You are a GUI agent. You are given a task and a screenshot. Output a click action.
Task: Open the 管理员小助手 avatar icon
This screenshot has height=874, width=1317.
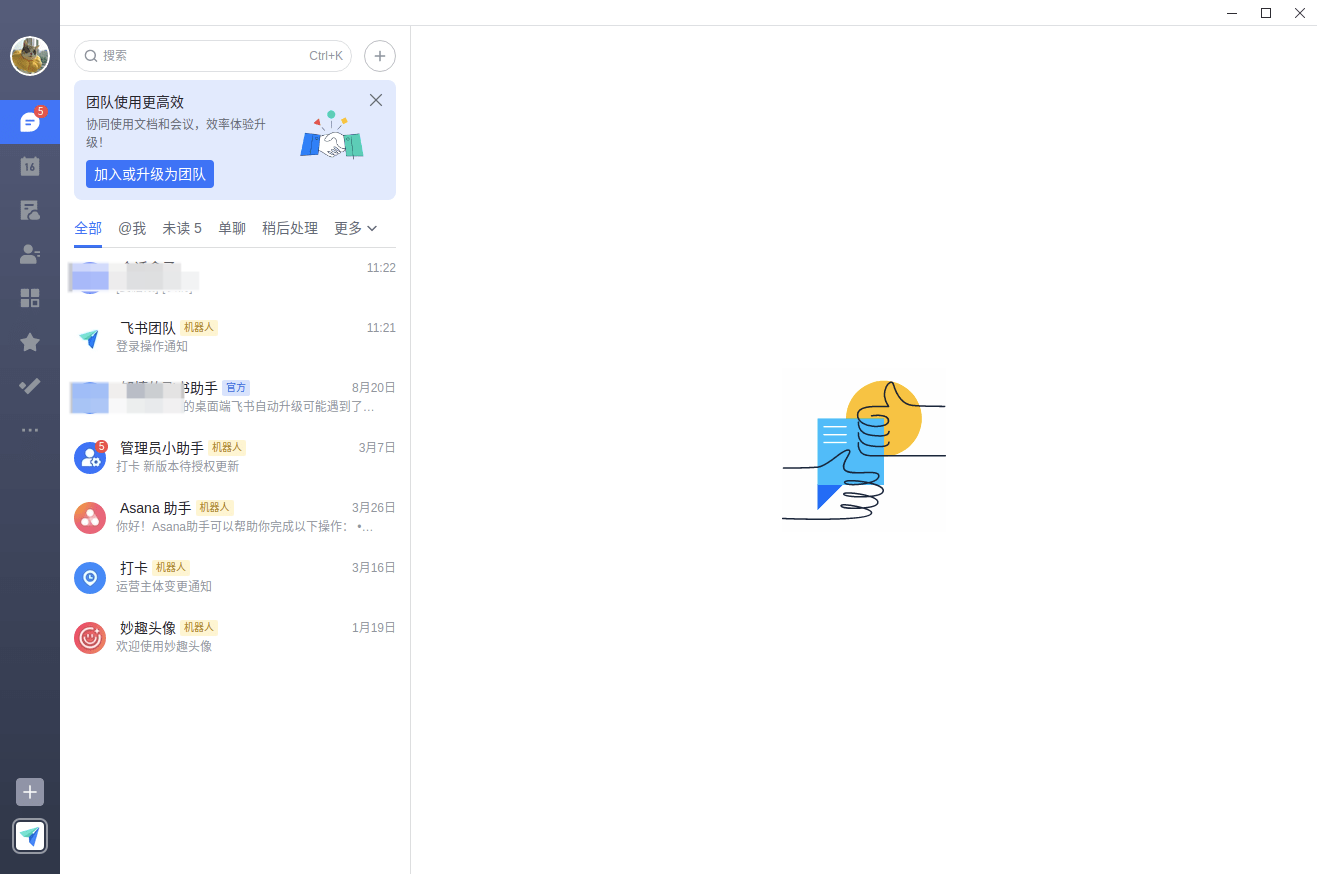[90, 458]
